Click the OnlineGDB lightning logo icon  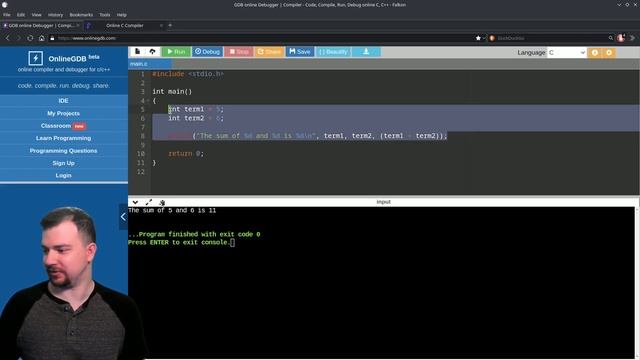pos(36,58)
